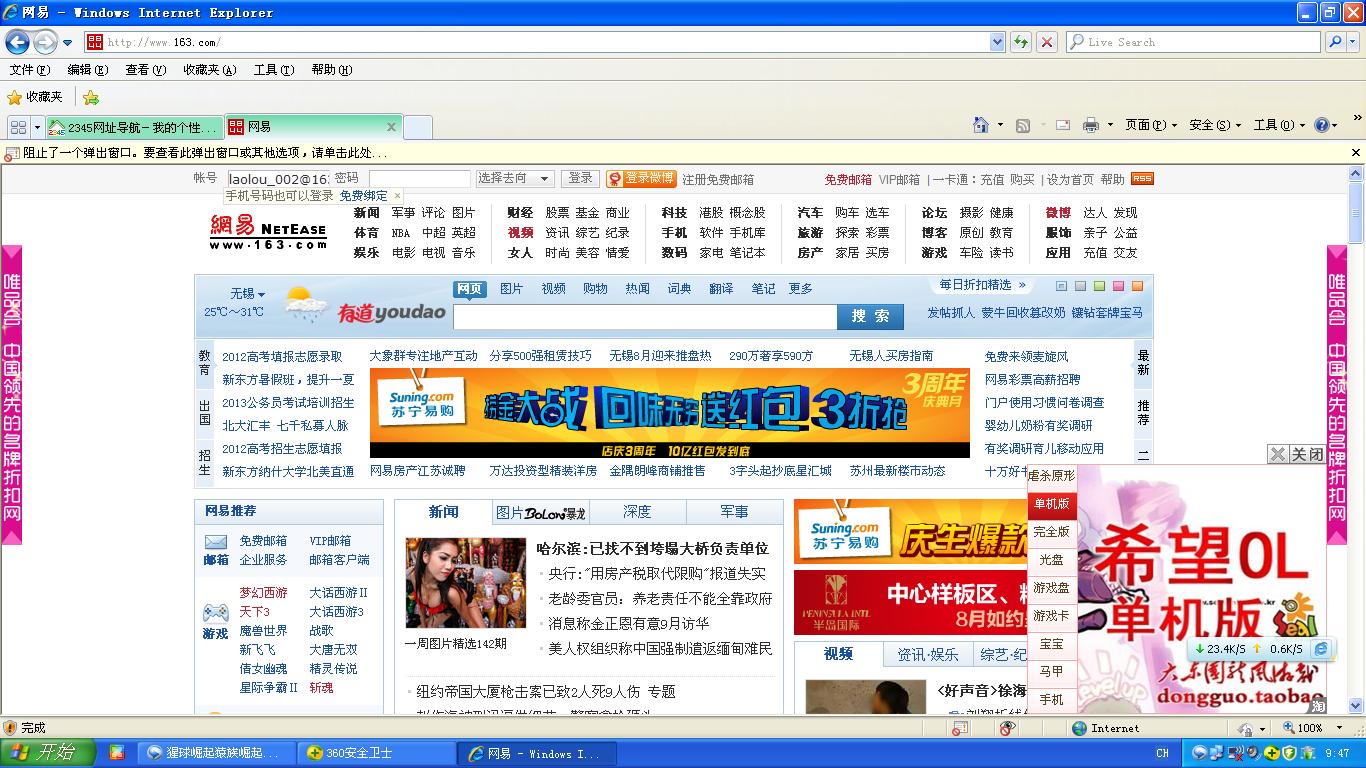The width and height of the screenshot is (1366, 768).
Task: Open the 无锡 city weather dropdown
Action: pos(247,294)
